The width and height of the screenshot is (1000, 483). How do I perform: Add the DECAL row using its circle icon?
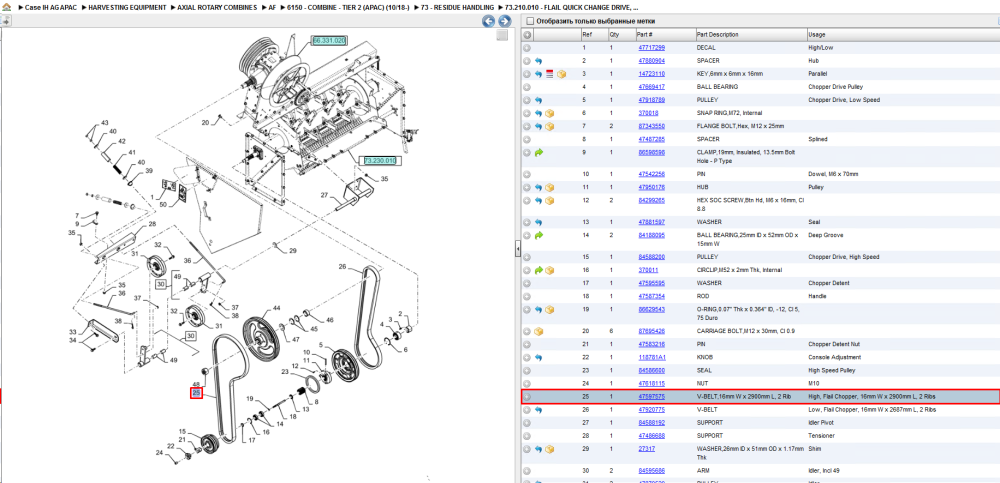(527, 48)
